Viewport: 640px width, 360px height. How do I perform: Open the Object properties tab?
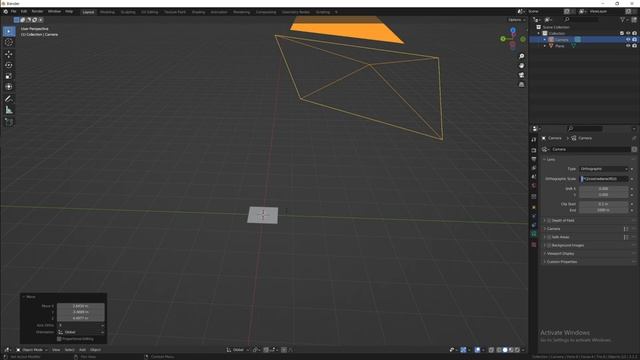(534, 207)
